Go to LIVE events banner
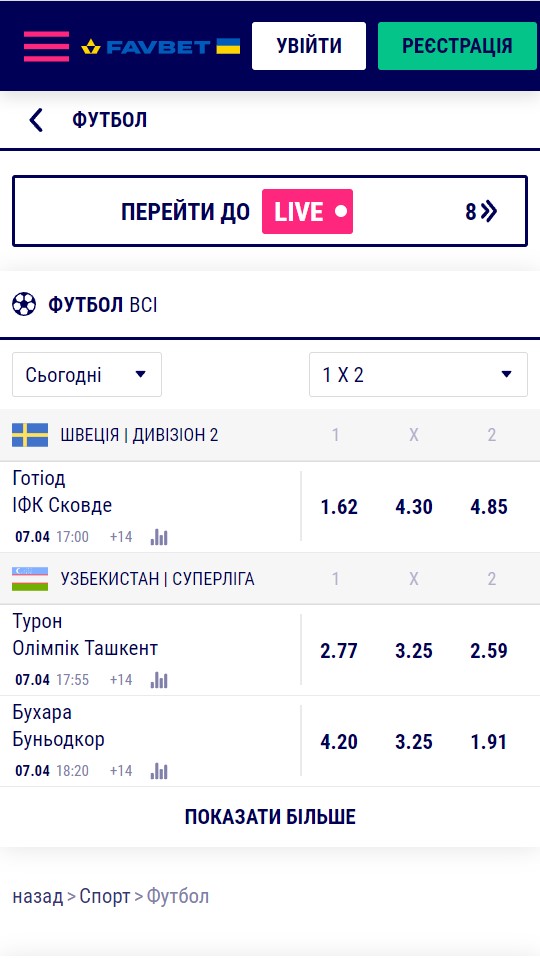540x959 pixels. pyautogui.click(x=270, y=211)
